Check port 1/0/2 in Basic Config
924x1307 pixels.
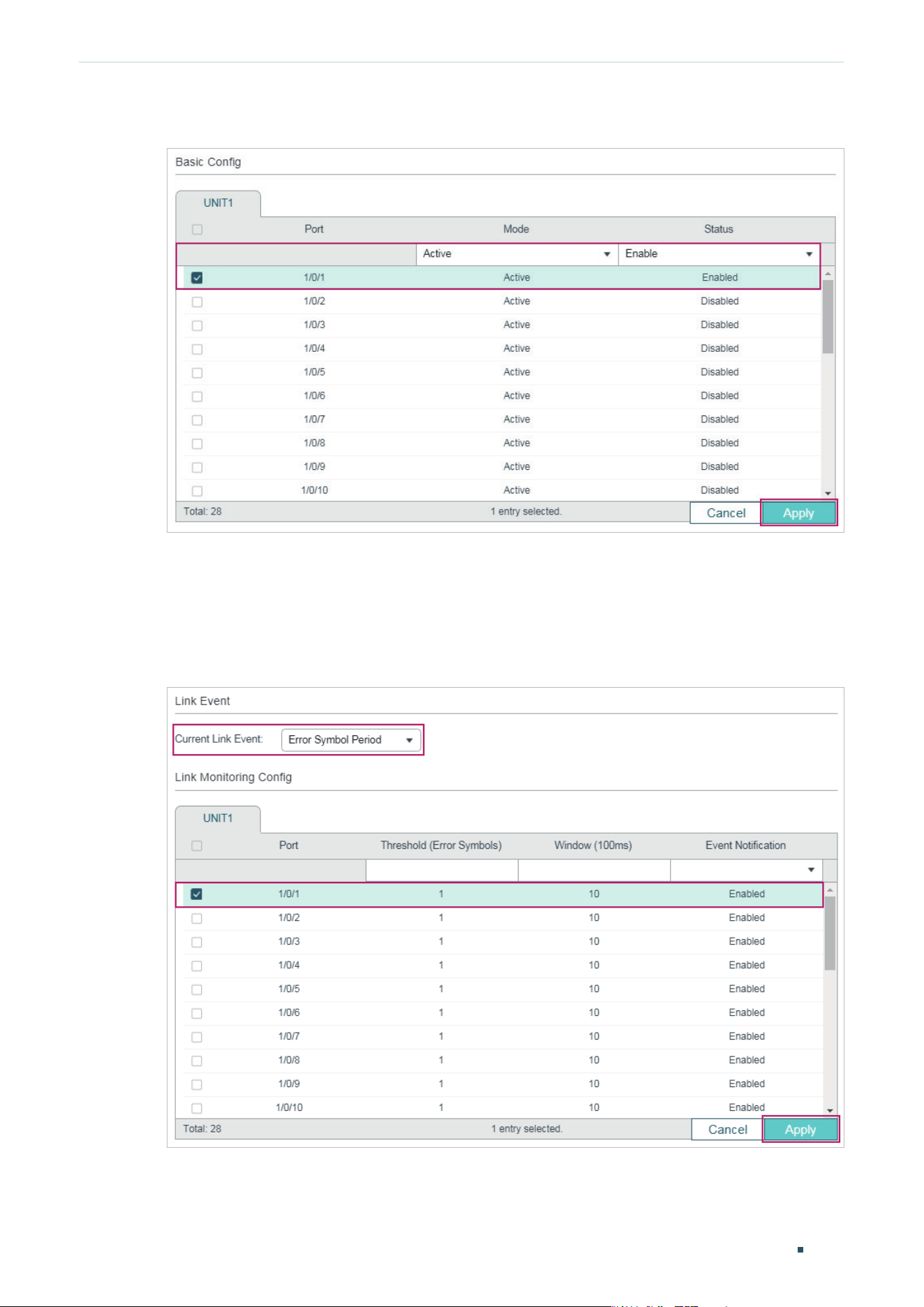point(197,302)
